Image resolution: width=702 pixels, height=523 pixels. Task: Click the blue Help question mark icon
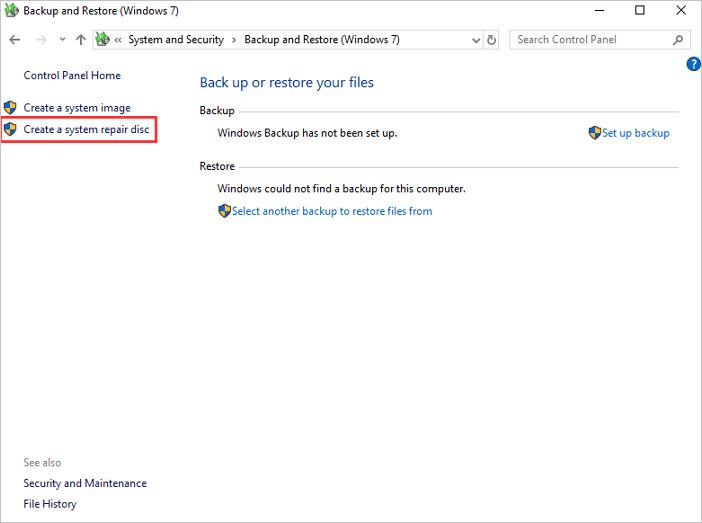tap(694, 64)
